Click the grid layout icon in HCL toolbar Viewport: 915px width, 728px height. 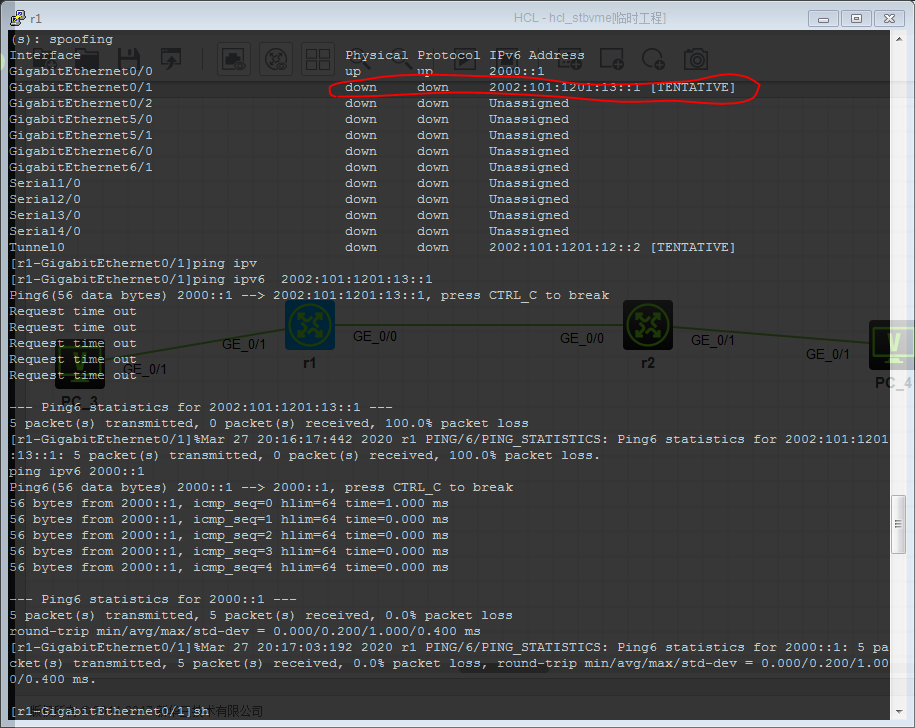click(x=318, y=59)
